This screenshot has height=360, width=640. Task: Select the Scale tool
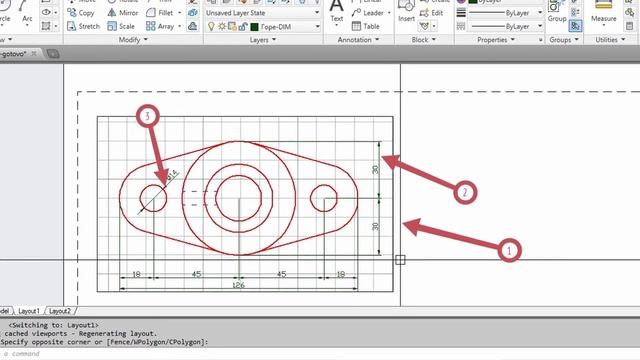point(121,26)
